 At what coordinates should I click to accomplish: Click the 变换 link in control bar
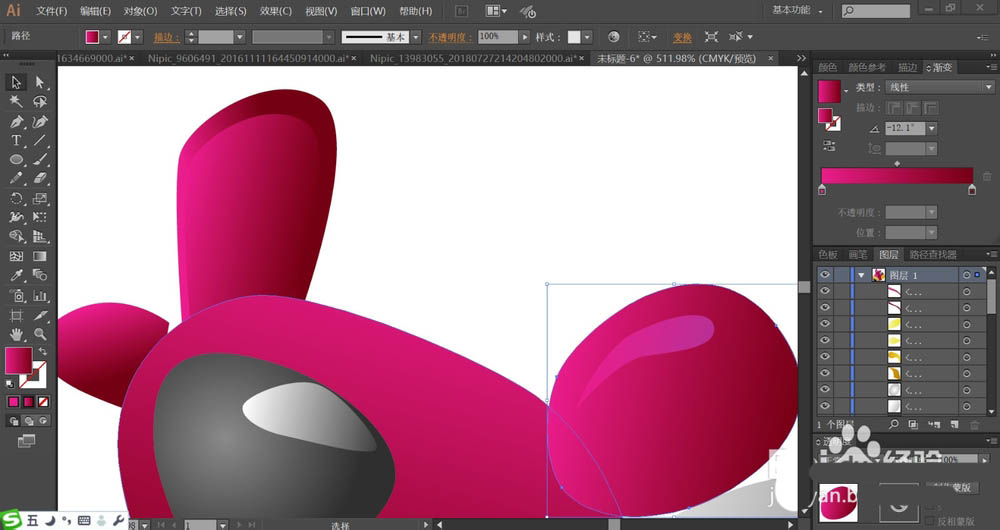pyautogui.click(x=682, y=37)
